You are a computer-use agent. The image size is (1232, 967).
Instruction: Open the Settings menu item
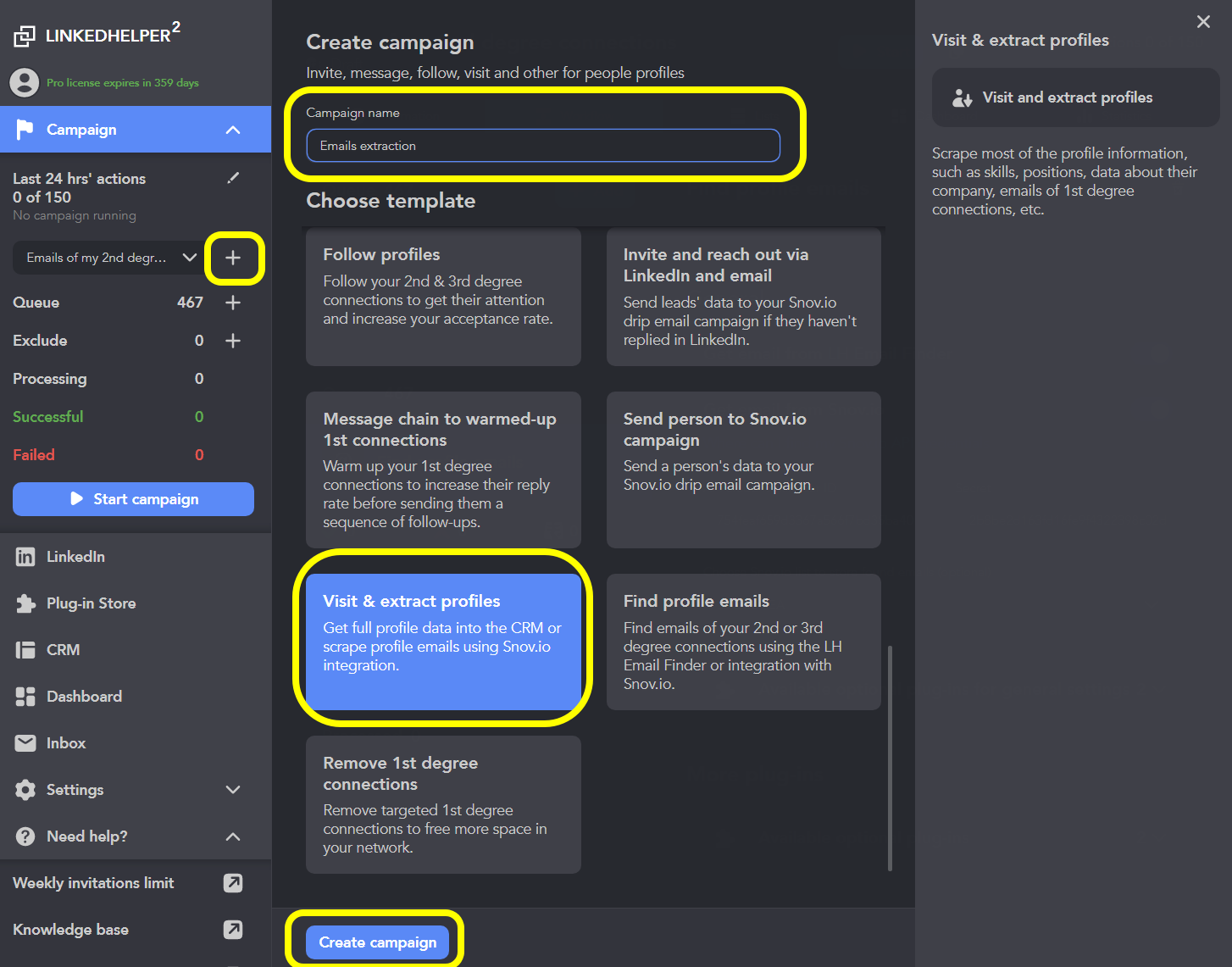pos(136,790)
